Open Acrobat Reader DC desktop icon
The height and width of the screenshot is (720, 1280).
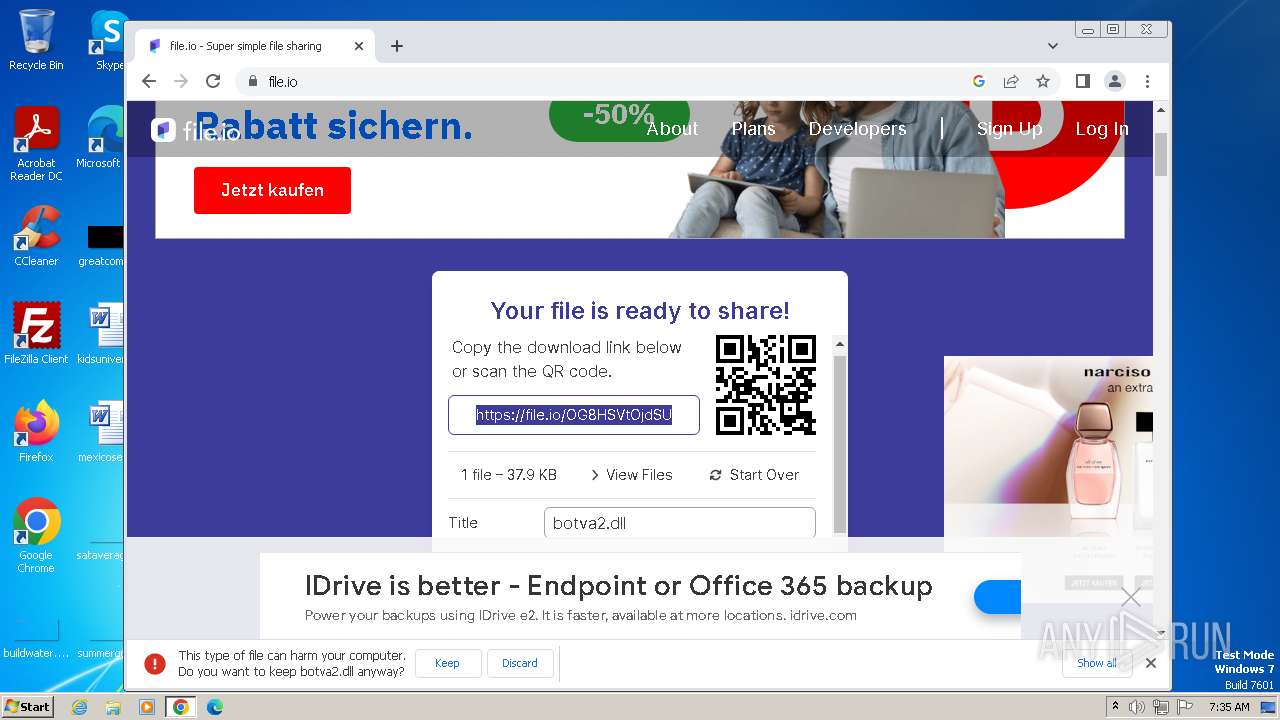point(36,144)
